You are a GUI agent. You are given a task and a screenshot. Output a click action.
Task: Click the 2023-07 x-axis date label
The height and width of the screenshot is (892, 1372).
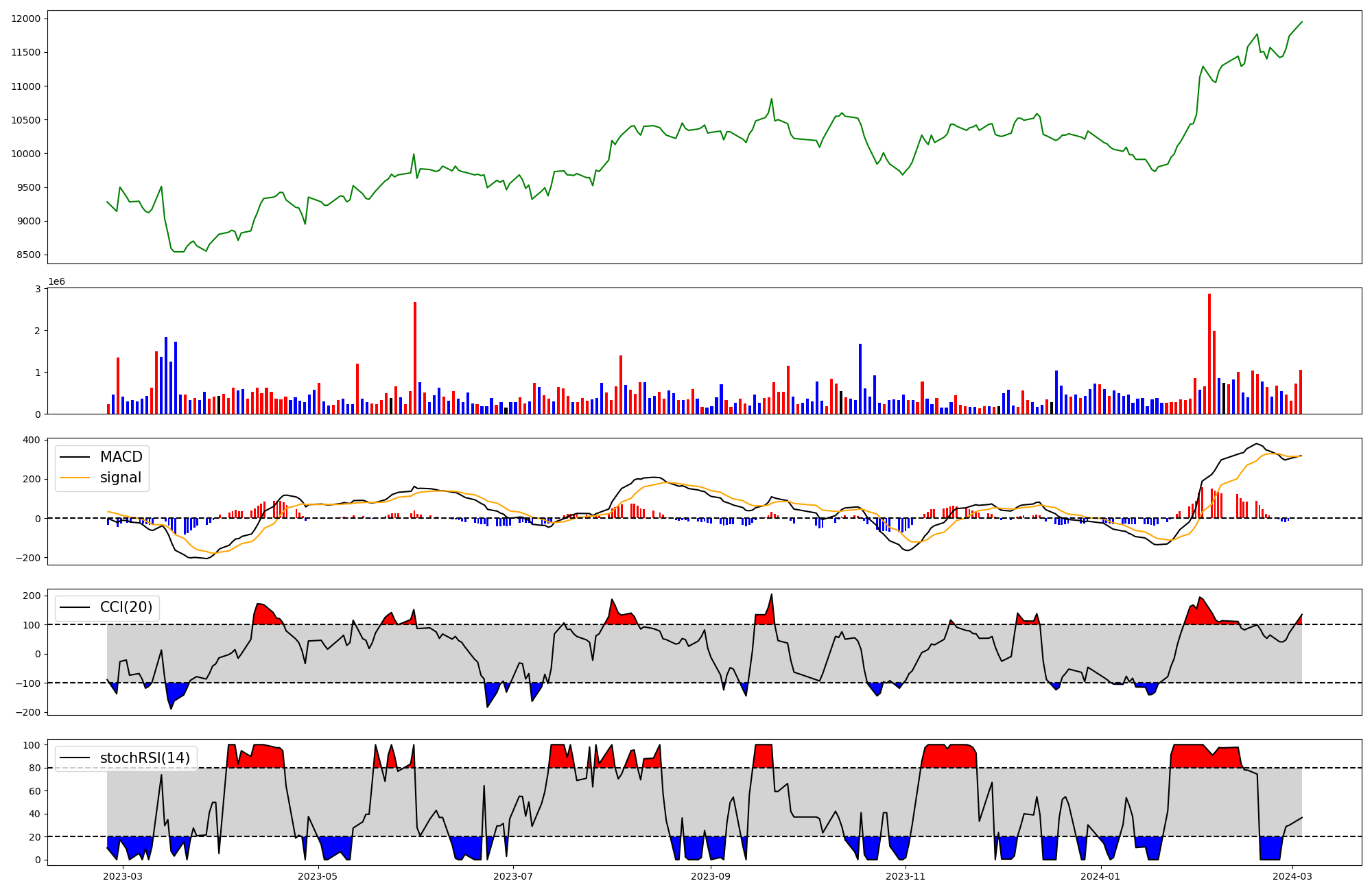click(x=513, y=876)
